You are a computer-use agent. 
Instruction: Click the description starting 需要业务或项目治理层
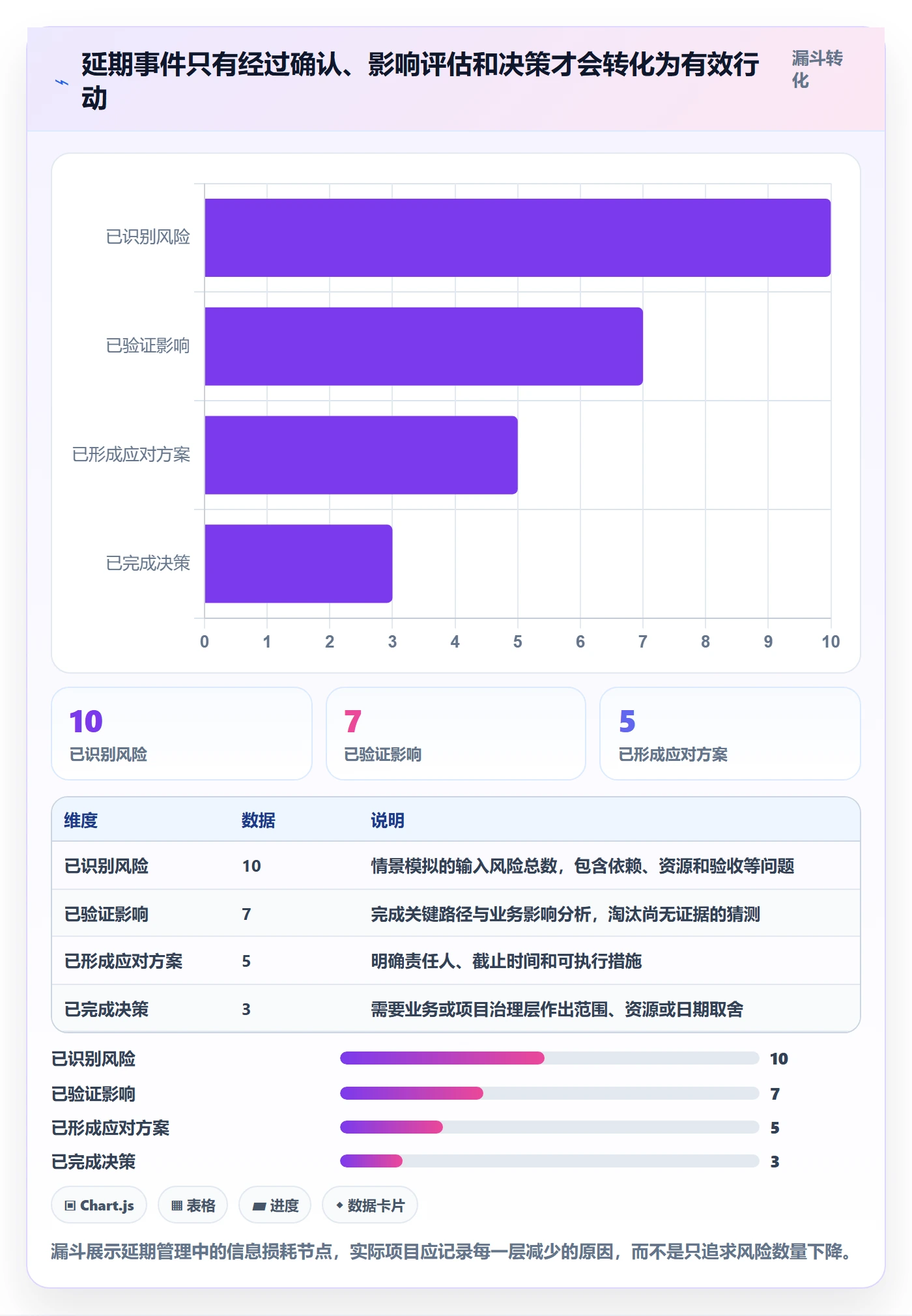coord(557,1009)
